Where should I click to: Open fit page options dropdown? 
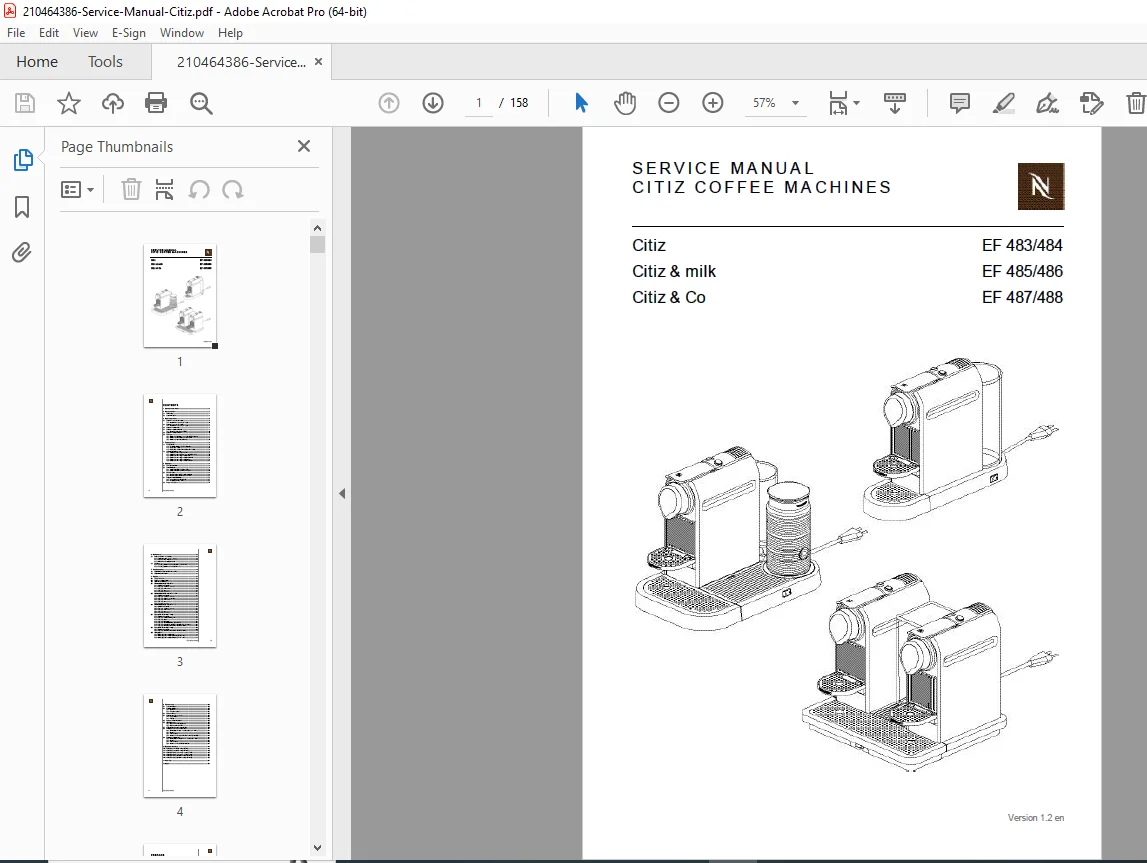(844, 103)
